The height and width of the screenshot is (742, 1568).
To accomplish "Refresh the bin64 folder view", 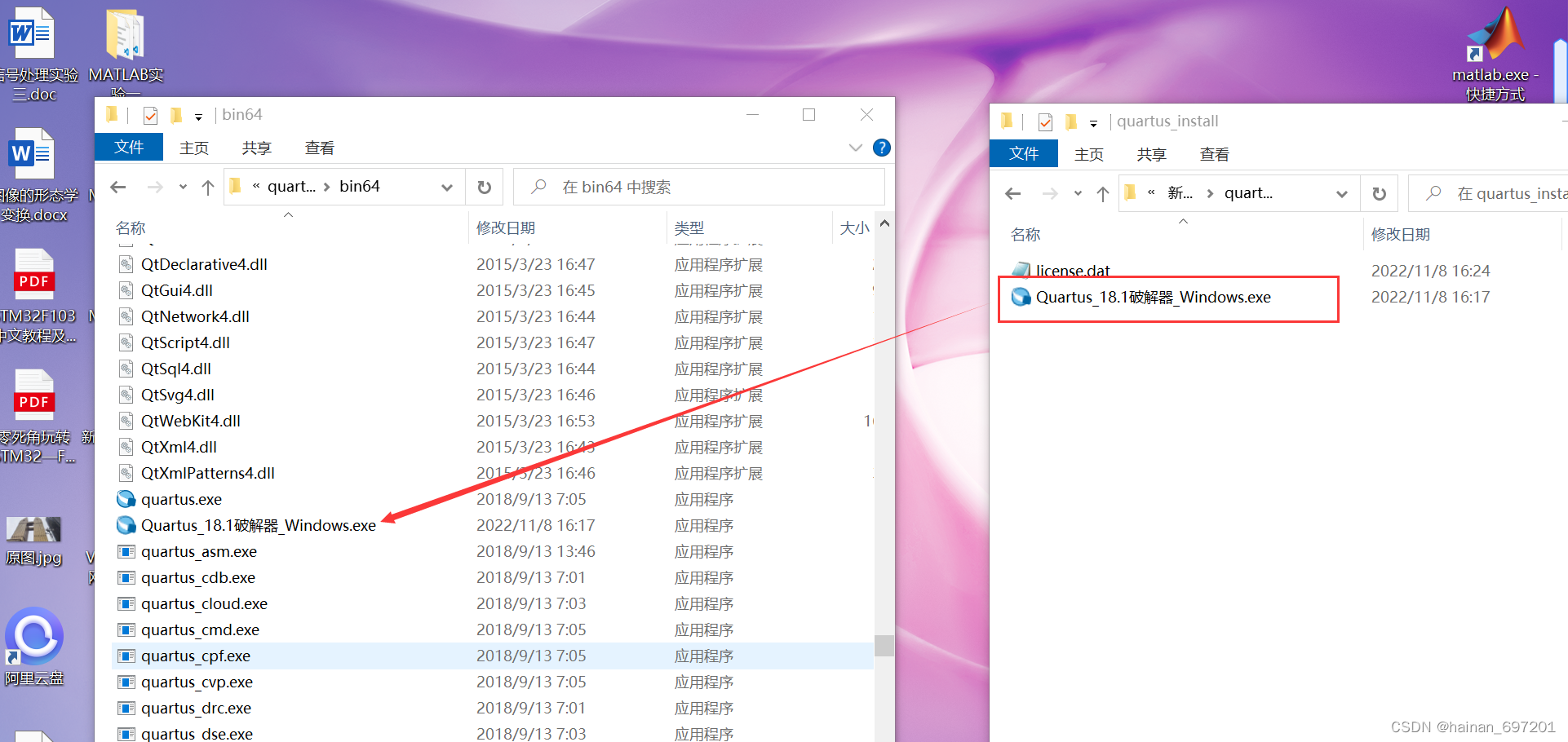I will click(484, 188).
